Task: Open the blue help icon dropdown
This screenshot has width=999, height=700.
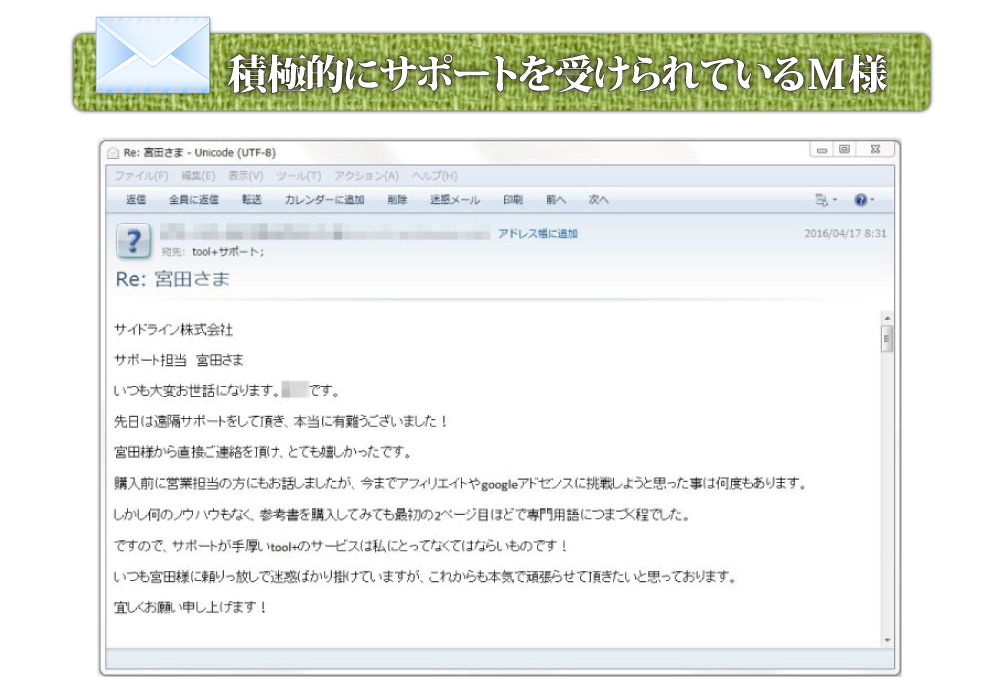Action: [x=864, y=200]
